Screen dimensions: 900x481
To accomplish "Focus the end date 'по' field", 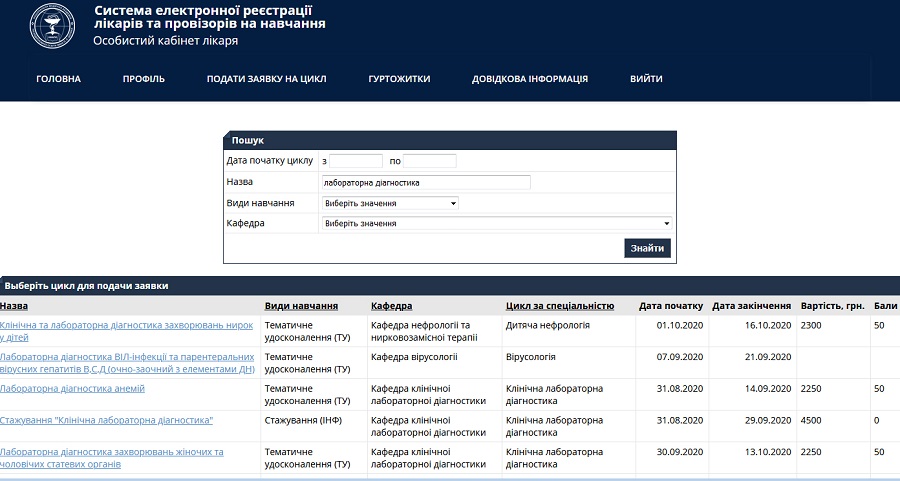I will [x=429, y=161].
